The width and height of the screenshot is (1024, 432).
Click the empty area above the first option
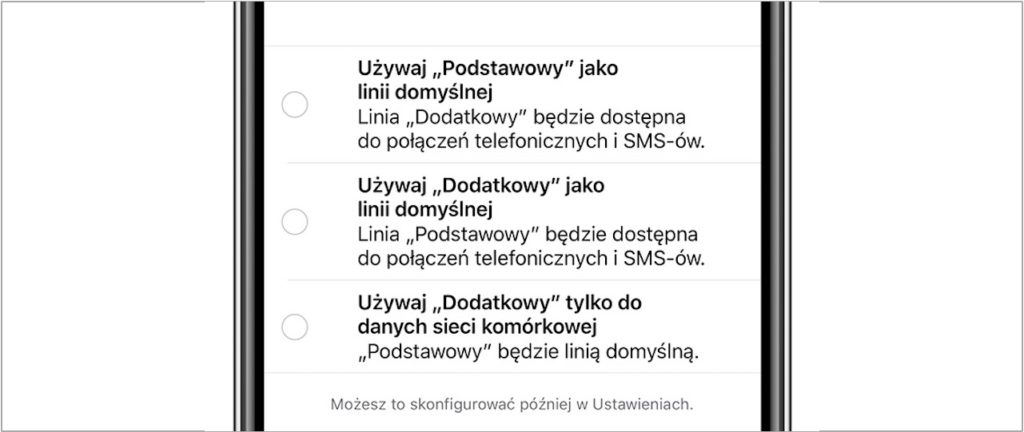point(512,22)
